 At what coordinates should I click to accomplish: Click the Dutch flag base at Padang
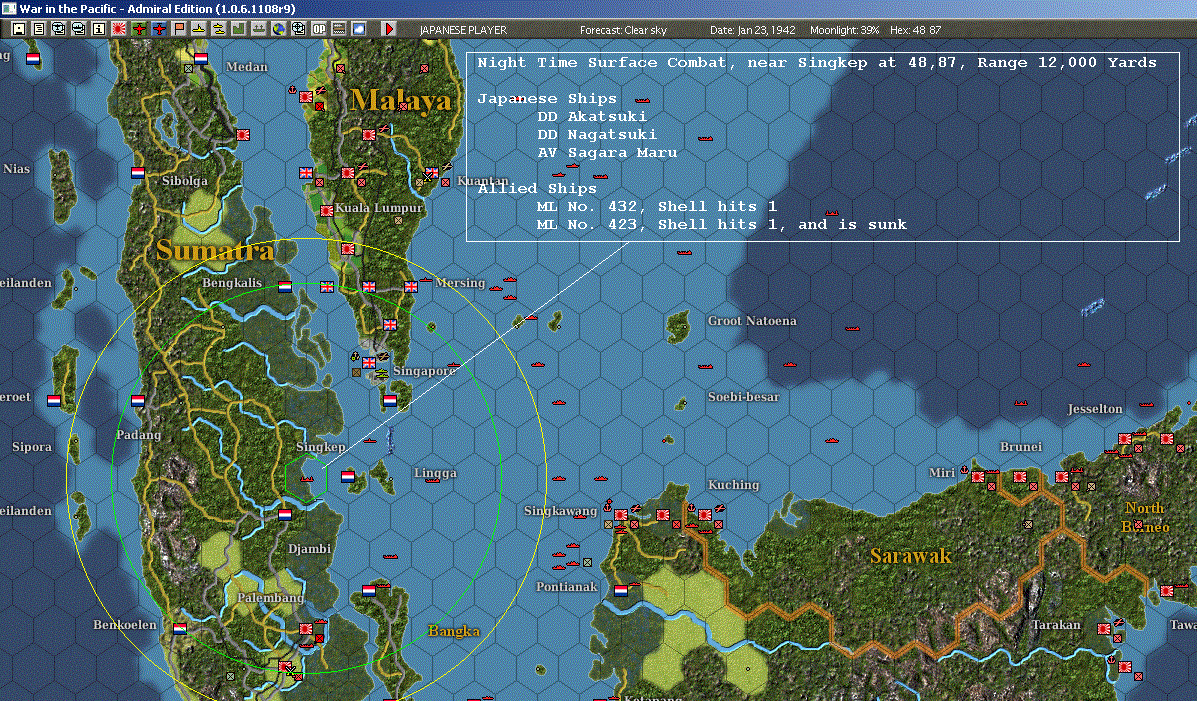pos(137,401)
